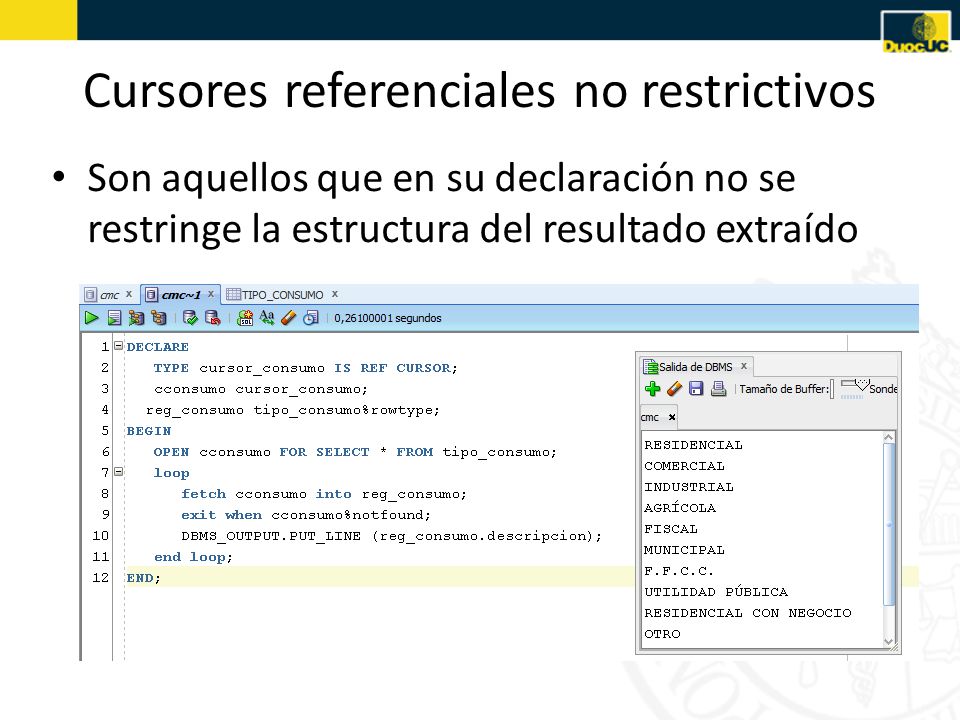Image resolution: width=960 pixels, height=720 pixels.
Task: Close the cmc tab in the DBMS output panel
Action: 672,417
